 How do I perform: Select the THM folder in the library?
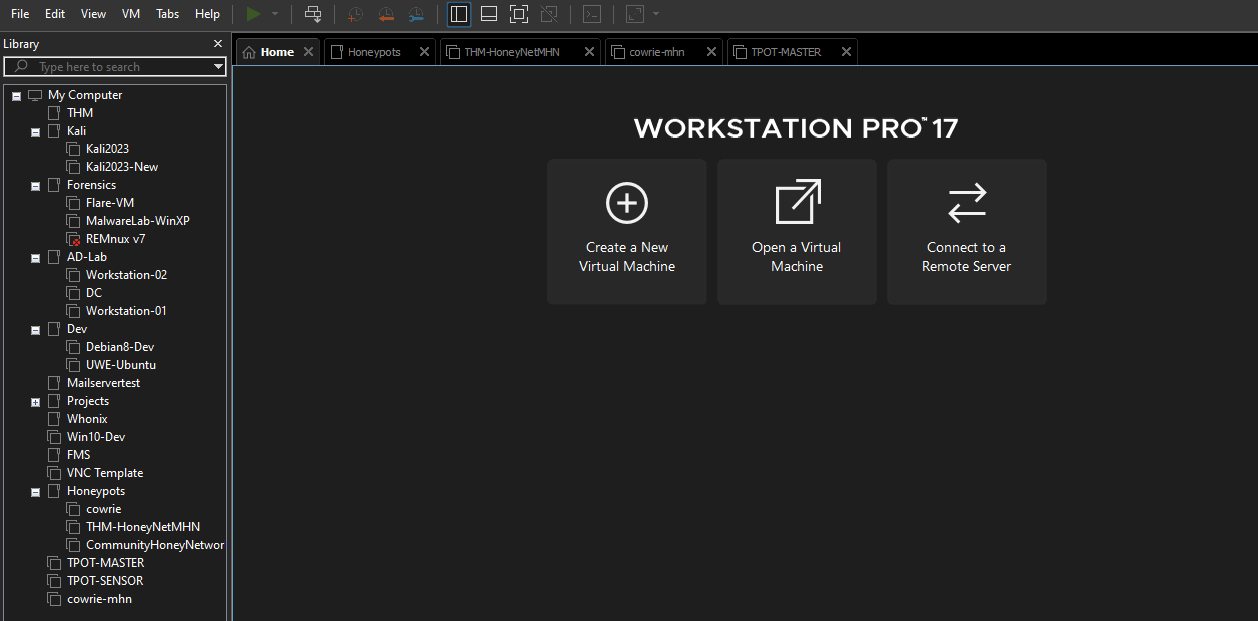click(x=80, y=113)
